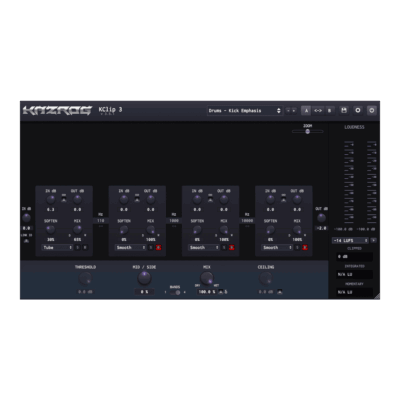Solo band 1 with the S button
This screenshot has width=400, height=400.
click(78, 247)
